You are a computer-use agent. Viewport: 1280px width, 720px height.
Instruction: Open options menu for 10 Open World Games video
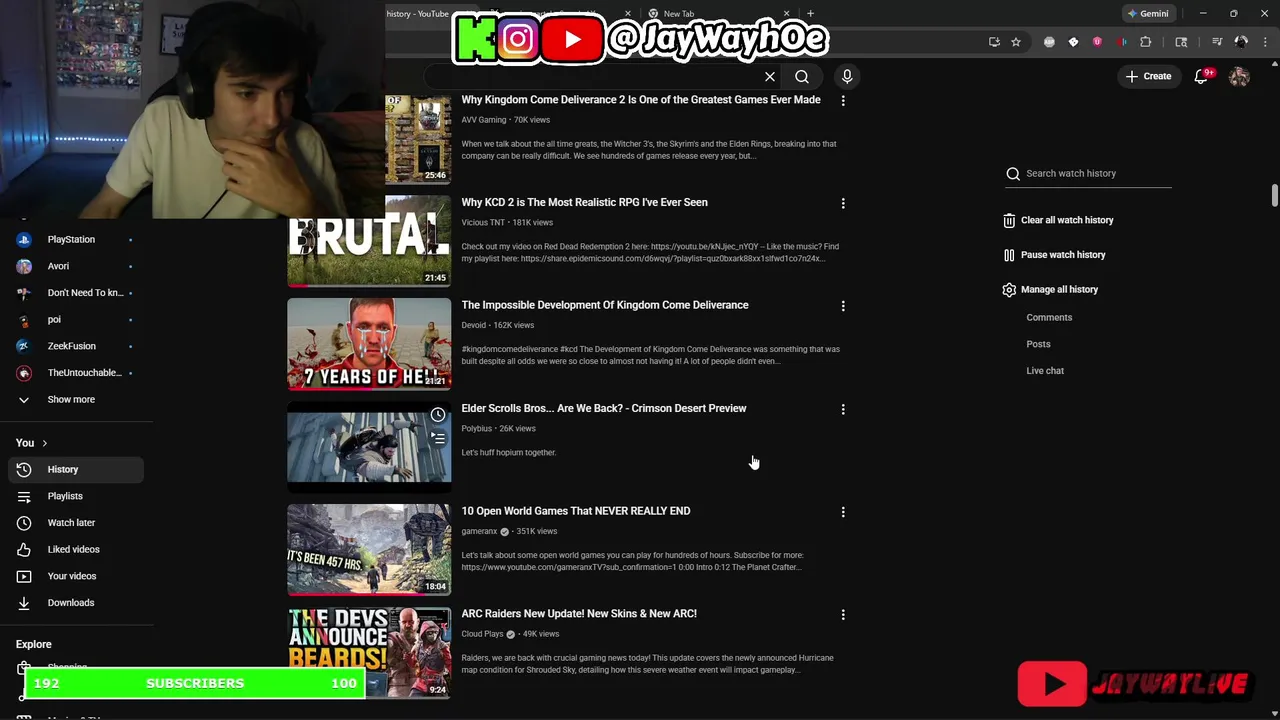(843, 512)
